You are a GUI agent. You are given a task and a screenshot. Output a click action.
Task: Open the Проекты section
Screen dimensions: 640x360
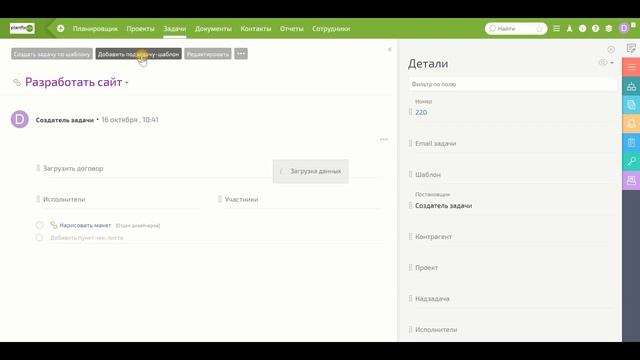pos(140,29)
